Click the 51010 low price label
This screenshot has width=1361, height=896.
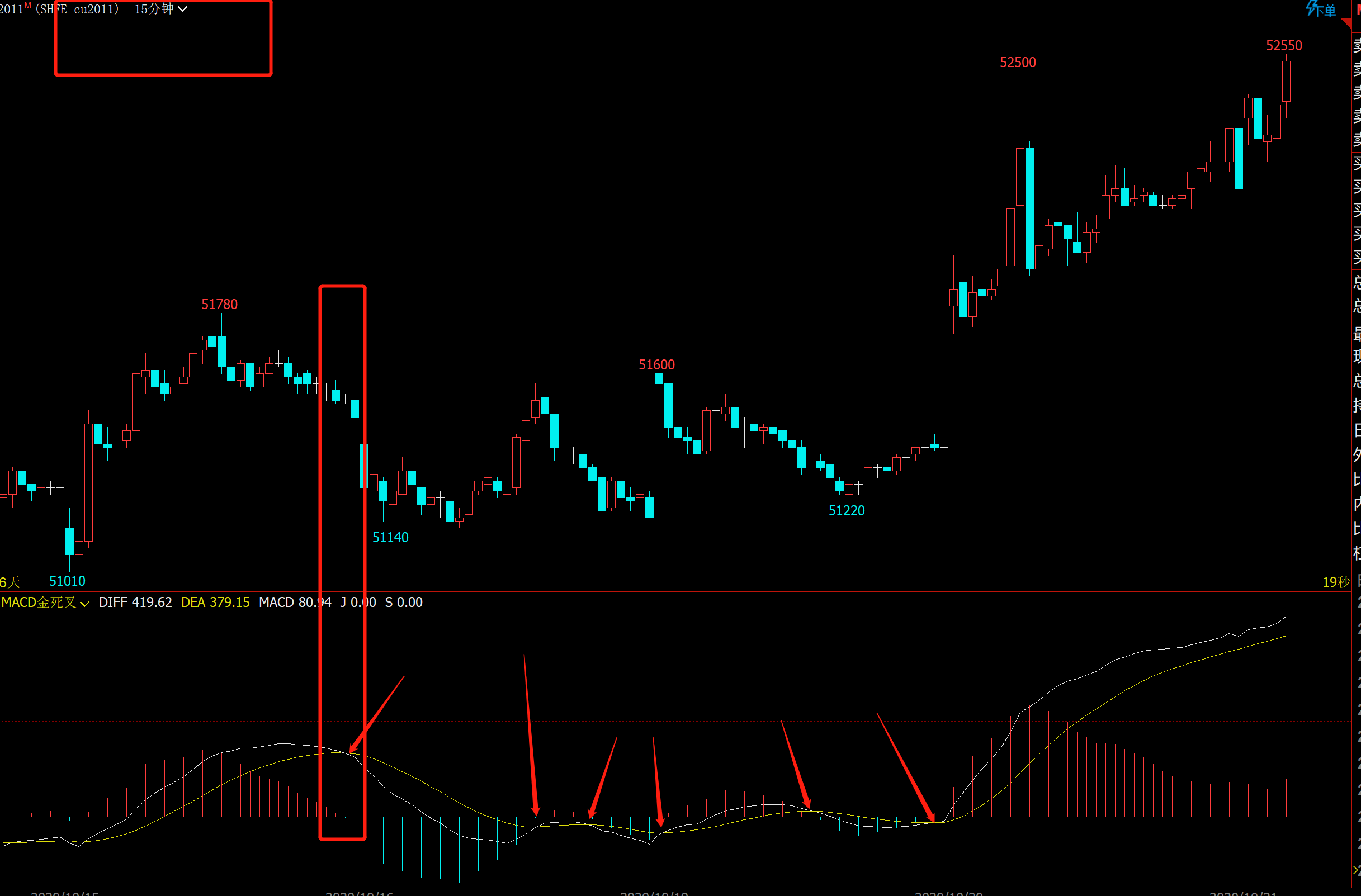click(x=67, y=581)
